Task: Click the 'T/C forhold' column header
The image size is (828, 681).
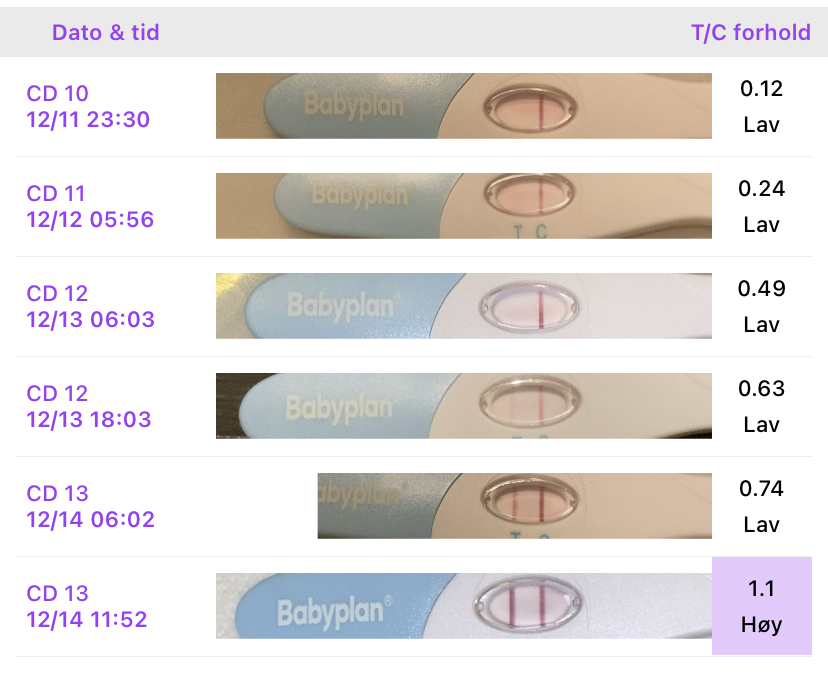Action: pos(750,32)
